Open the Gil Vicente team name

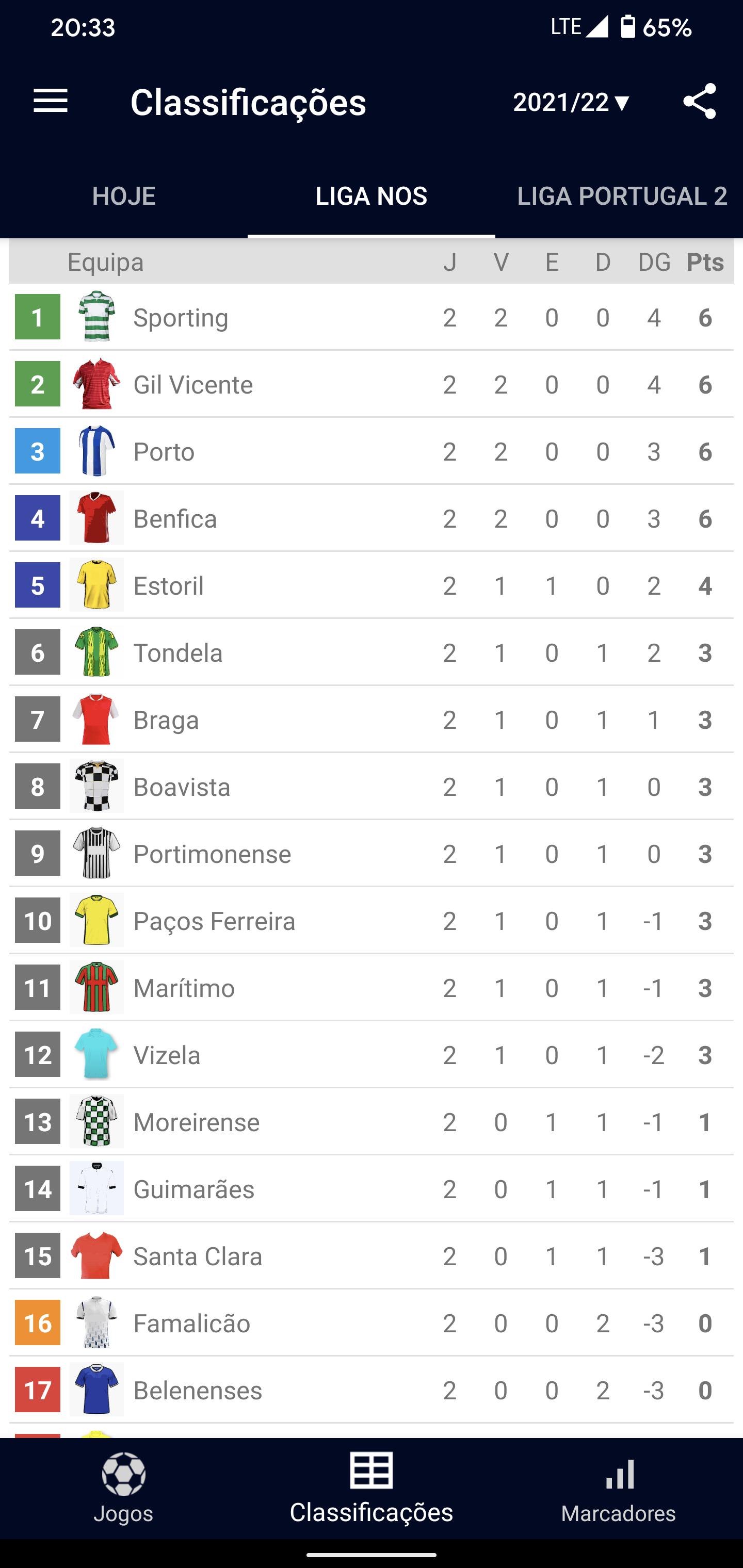pos(193,385)
